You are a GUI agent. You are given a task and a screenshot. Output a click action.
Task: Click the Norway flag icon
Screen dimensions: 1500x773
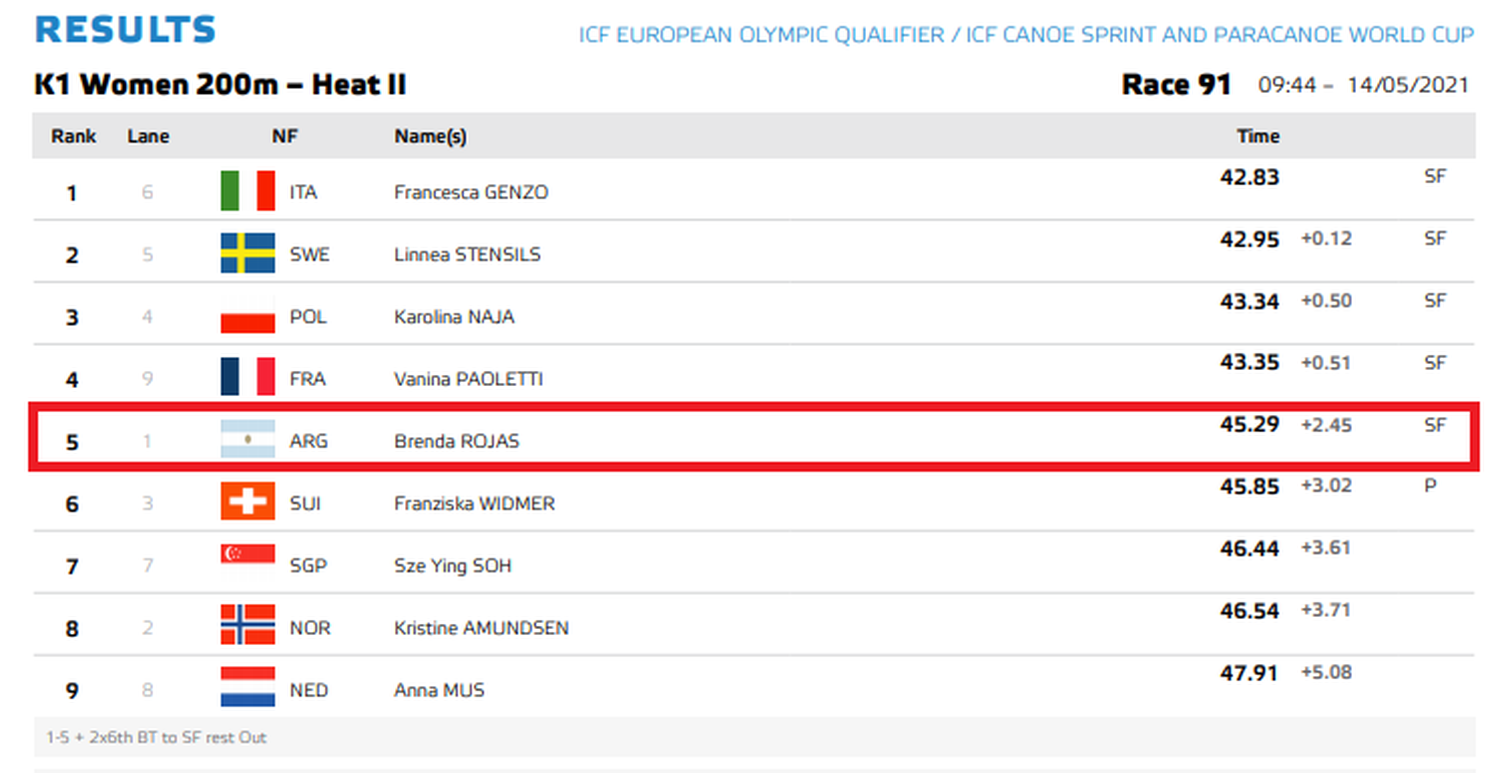[x=247, y=626]
